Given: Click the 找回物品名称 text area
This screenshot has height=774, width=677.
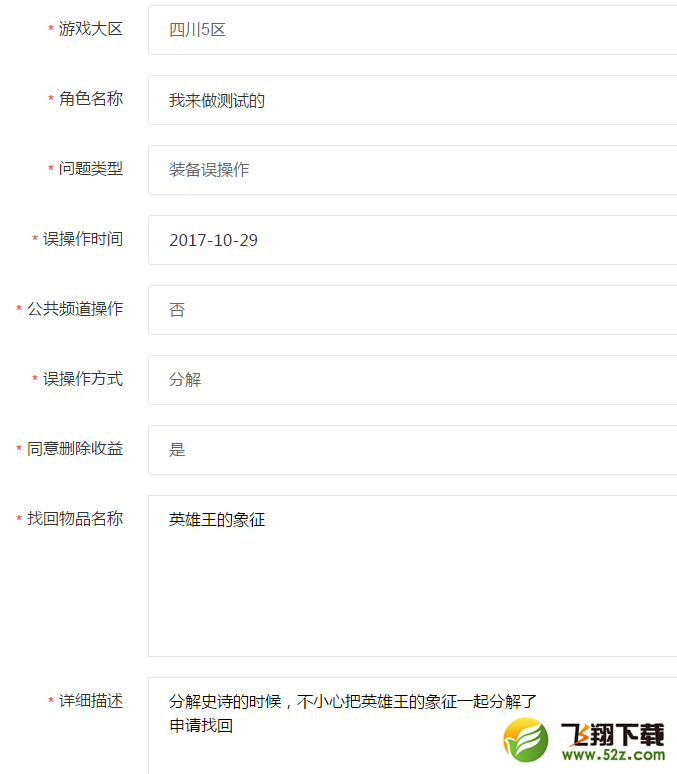Looking at the screenshot, I should [413, 576].
